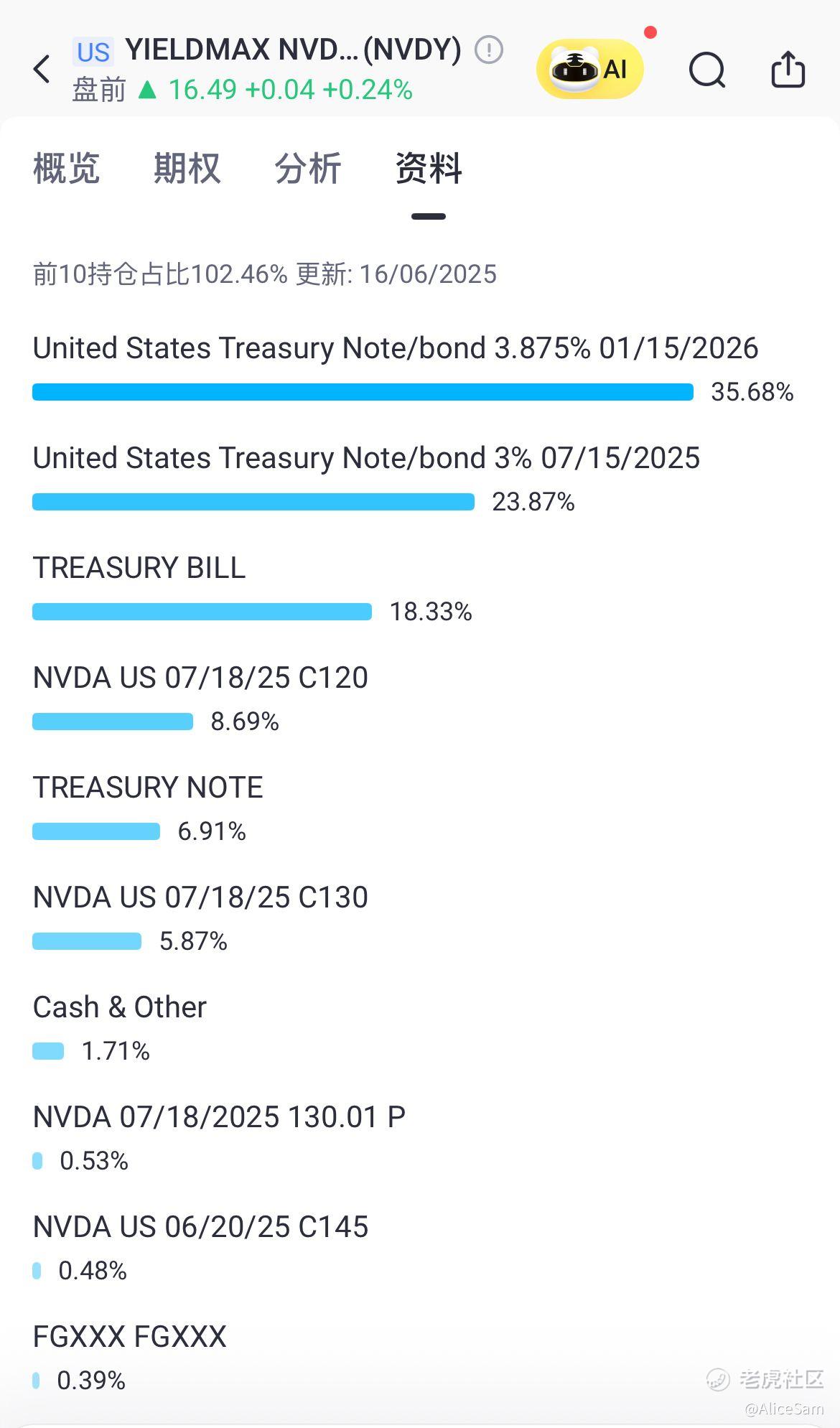Image resolution: width=840 pixels, height=1428 pixels.
Task: Switch to the 概览 tab
Action: tap(66, 169)
